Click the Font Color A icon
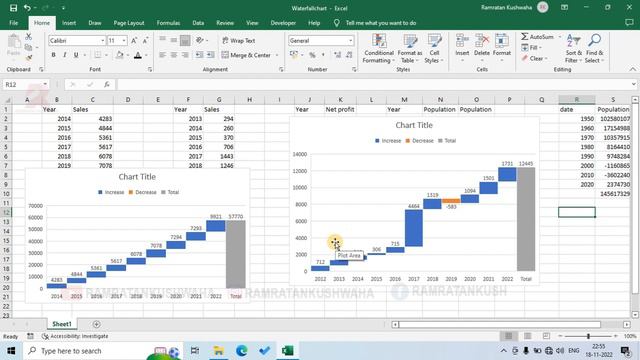Image resolution: width=640 pixels, height=360 pixels. coord(138,55)
